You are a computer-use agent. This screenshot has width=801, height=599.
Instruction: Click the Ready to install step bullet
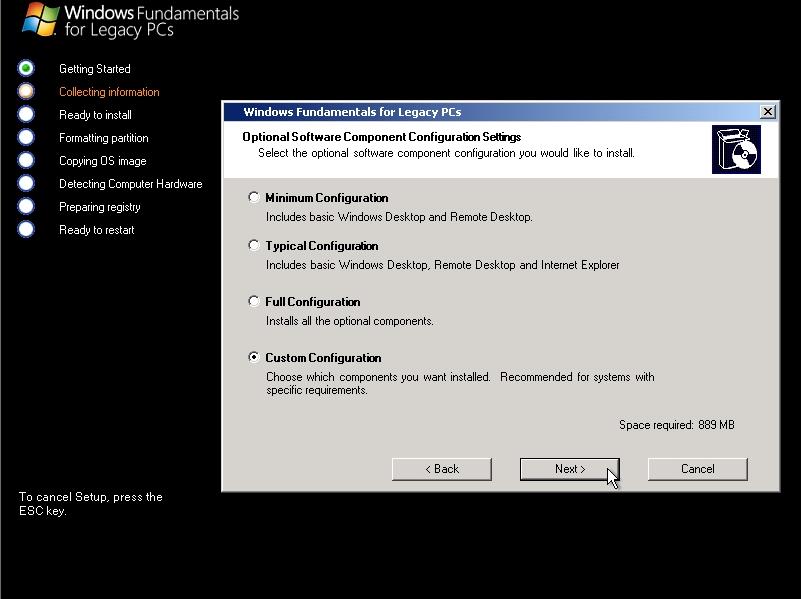(26, 114)
